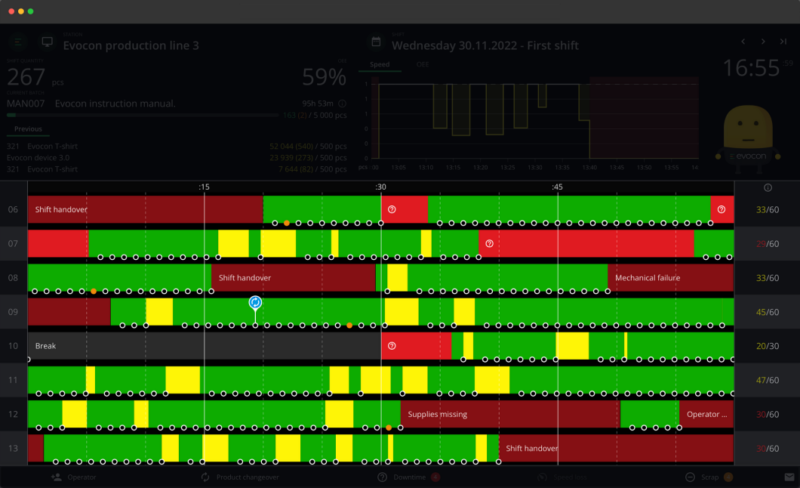Image resolution: width=800 pixels, height=488 pixels.
Task: Click the info icon beside 95h 53m
Action: point(342,104)
